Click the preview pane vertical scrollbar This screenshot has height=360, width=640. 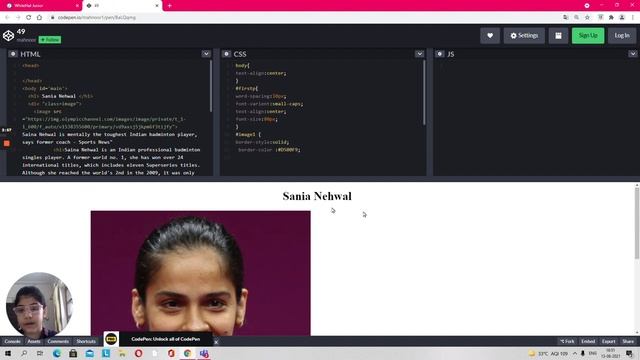637,224
